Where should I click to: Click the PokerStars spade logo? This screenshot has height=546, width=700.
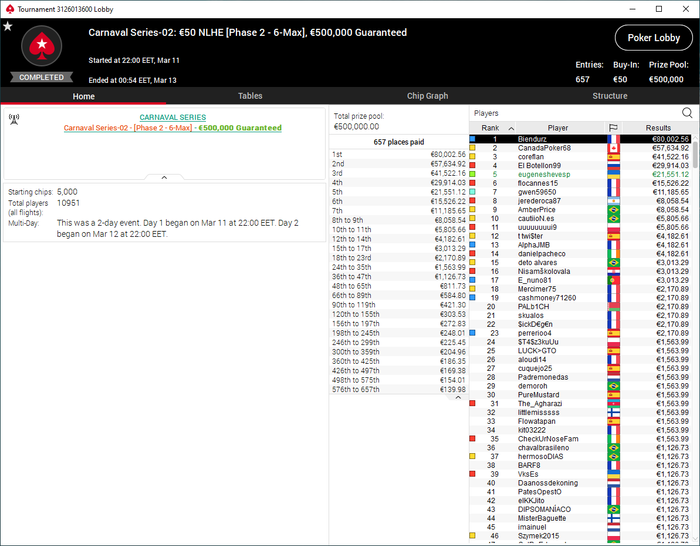tap(42, 46)
